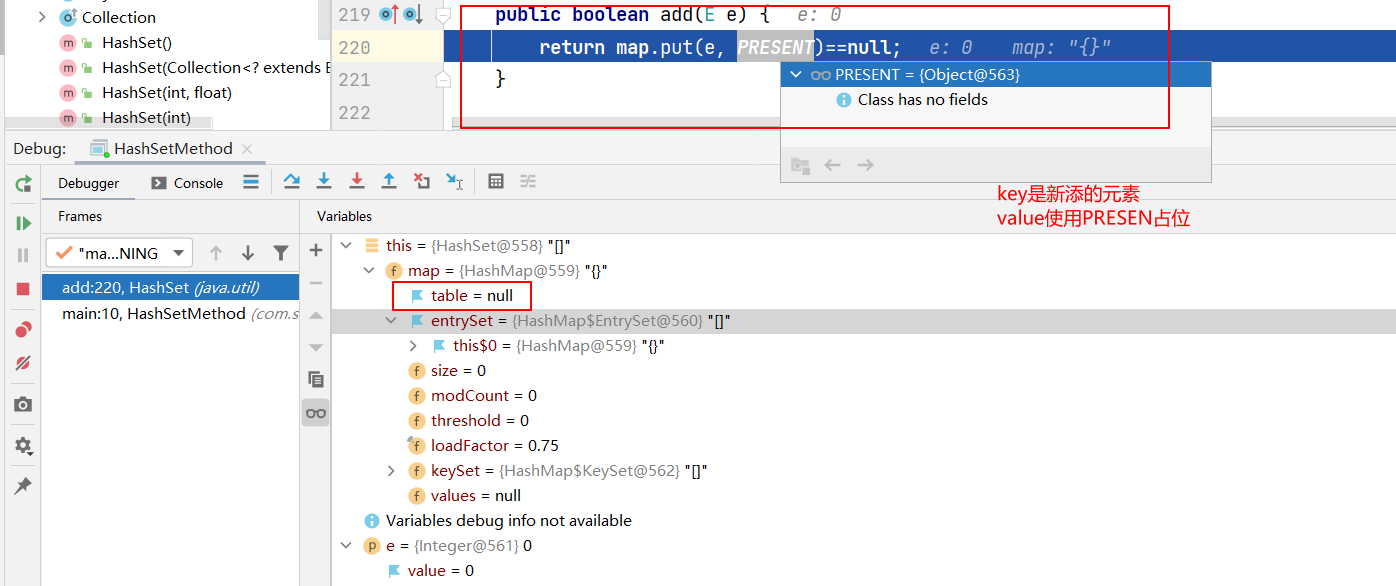
Task: Expand the this$0 node
Action: (x=413, y=345)
